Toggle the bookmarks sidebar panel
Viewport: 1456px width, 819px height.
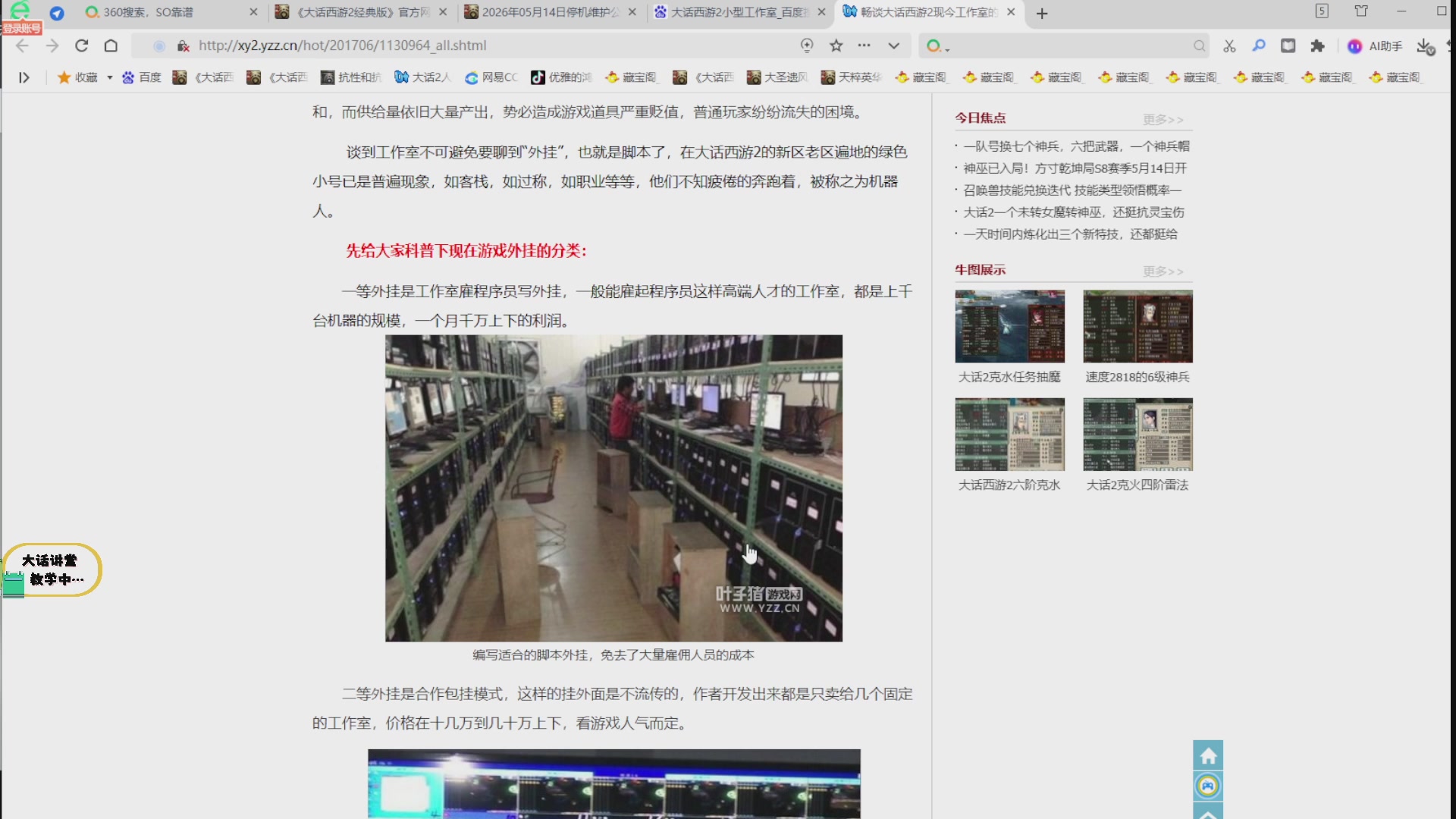tap(24, 77)
